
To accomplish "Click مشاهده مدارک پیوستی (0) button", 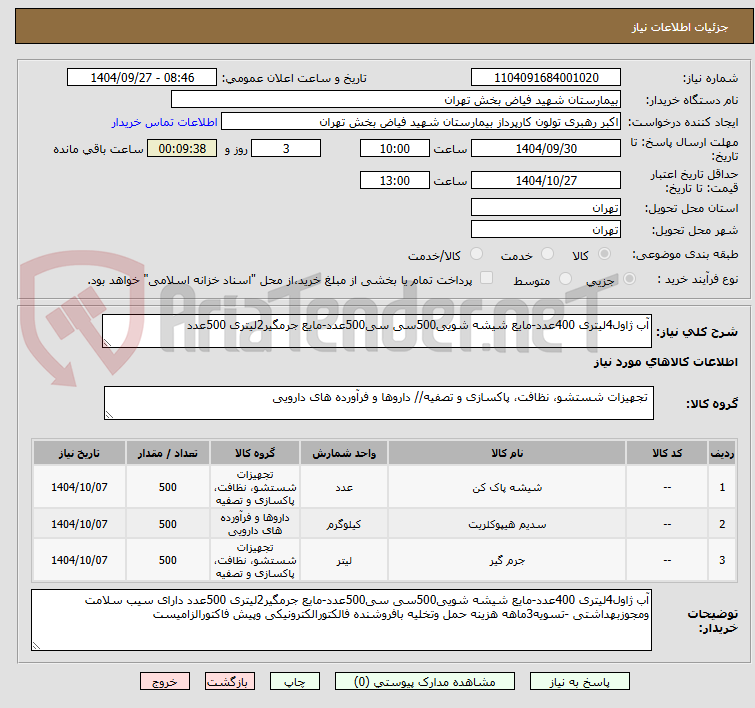I will click(x=425, y=682).
